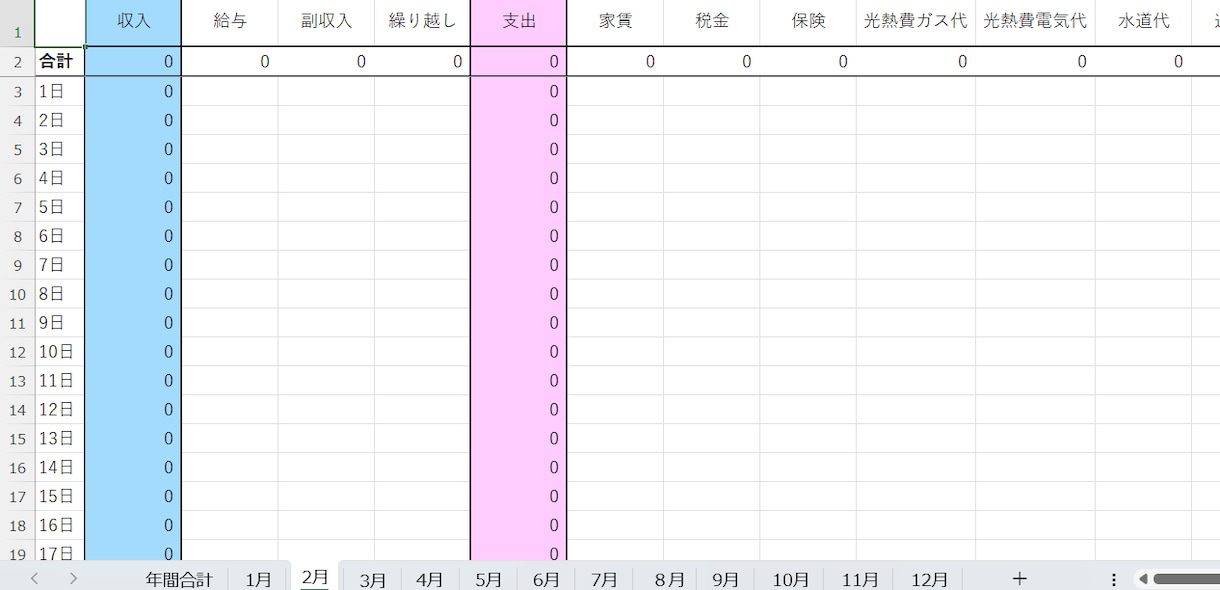Switch to the 3月 sheet tab
The width and height of the screenshot is (1220, 590).
373,580
